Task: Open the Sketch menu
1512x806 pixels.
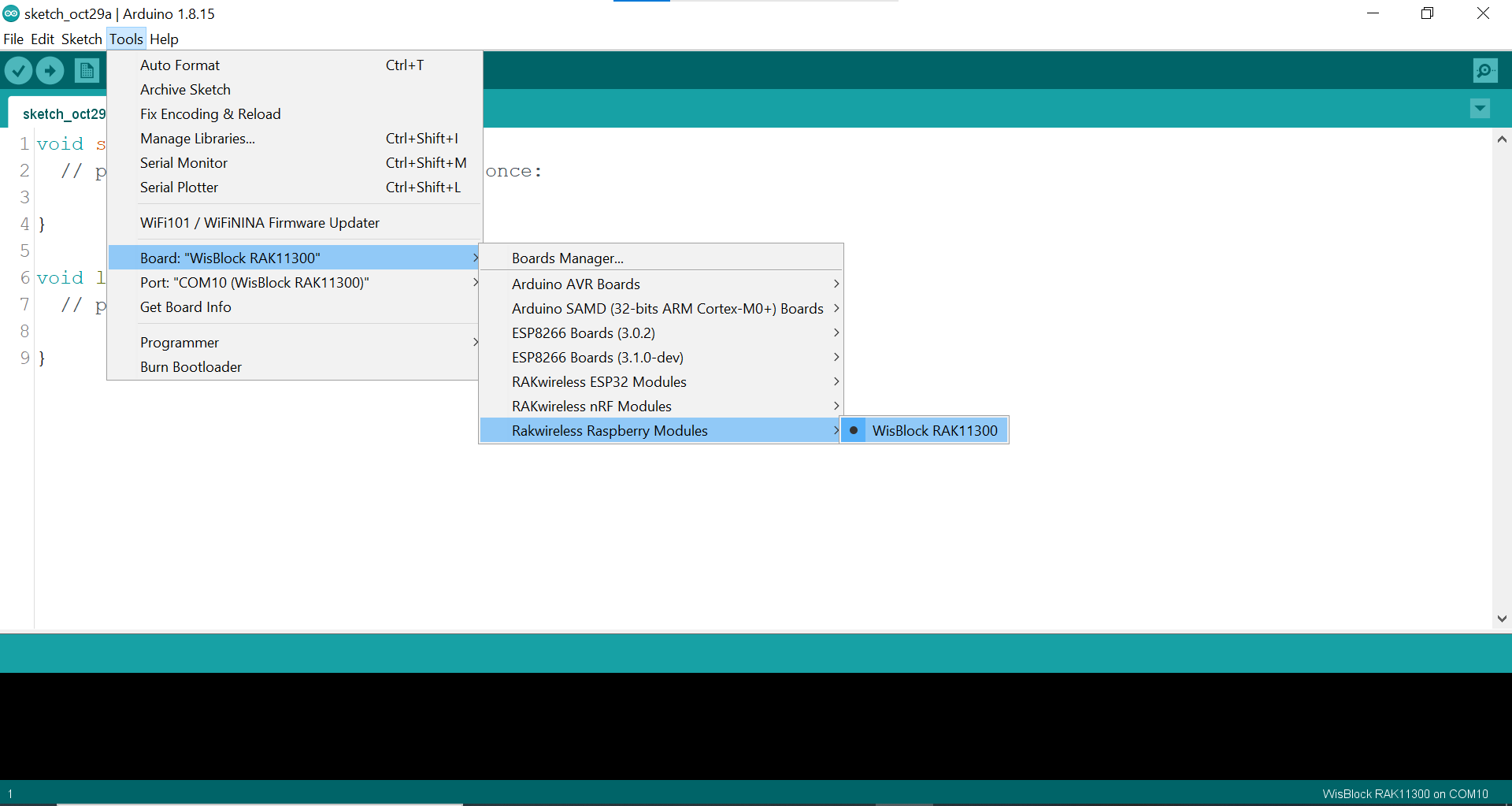Action: point(82,39)
